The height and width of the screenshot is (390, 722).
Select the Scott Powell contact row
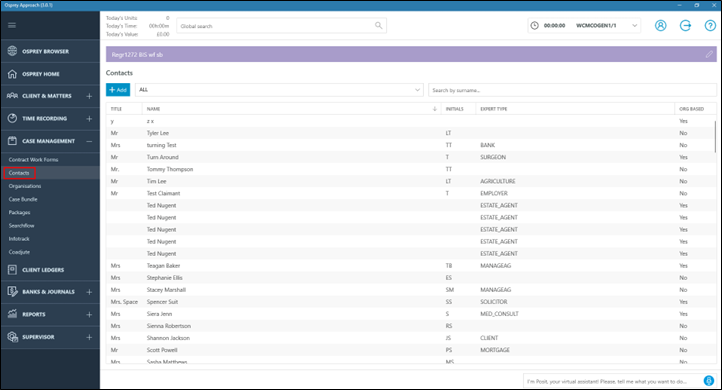[411, 350]
